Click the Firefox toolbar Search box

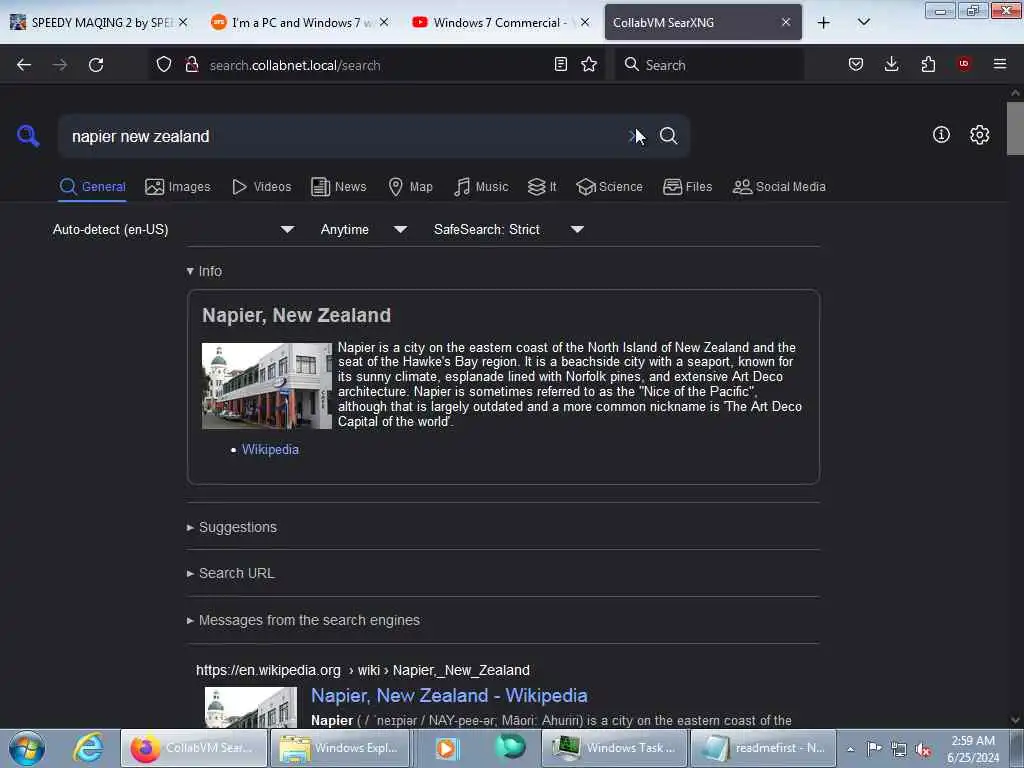[709, 65]
